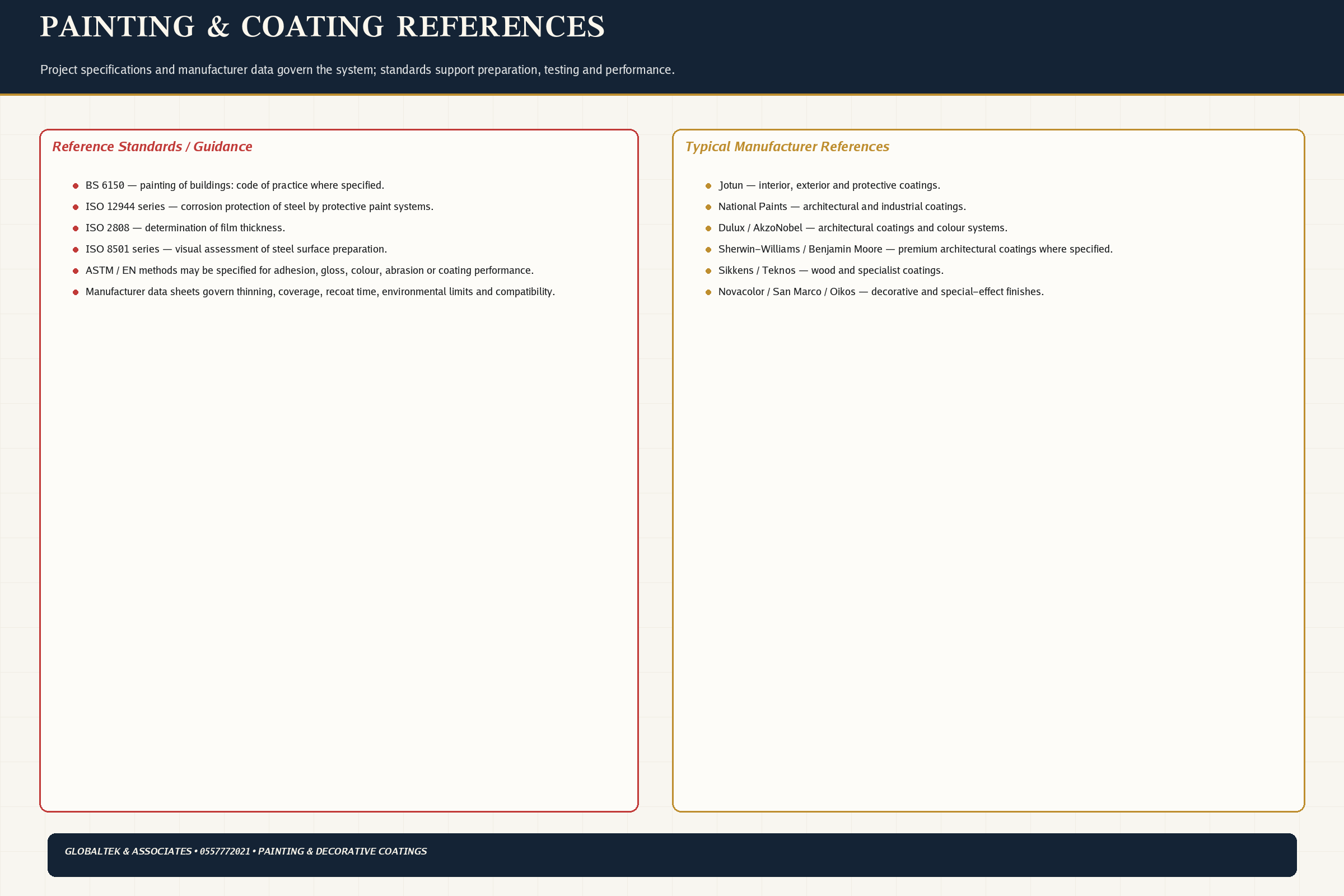Select the ISO 12944 series corrosion line
Image resolution: width=1344 pixels, height=896 pixels.
tap(259, 206)
